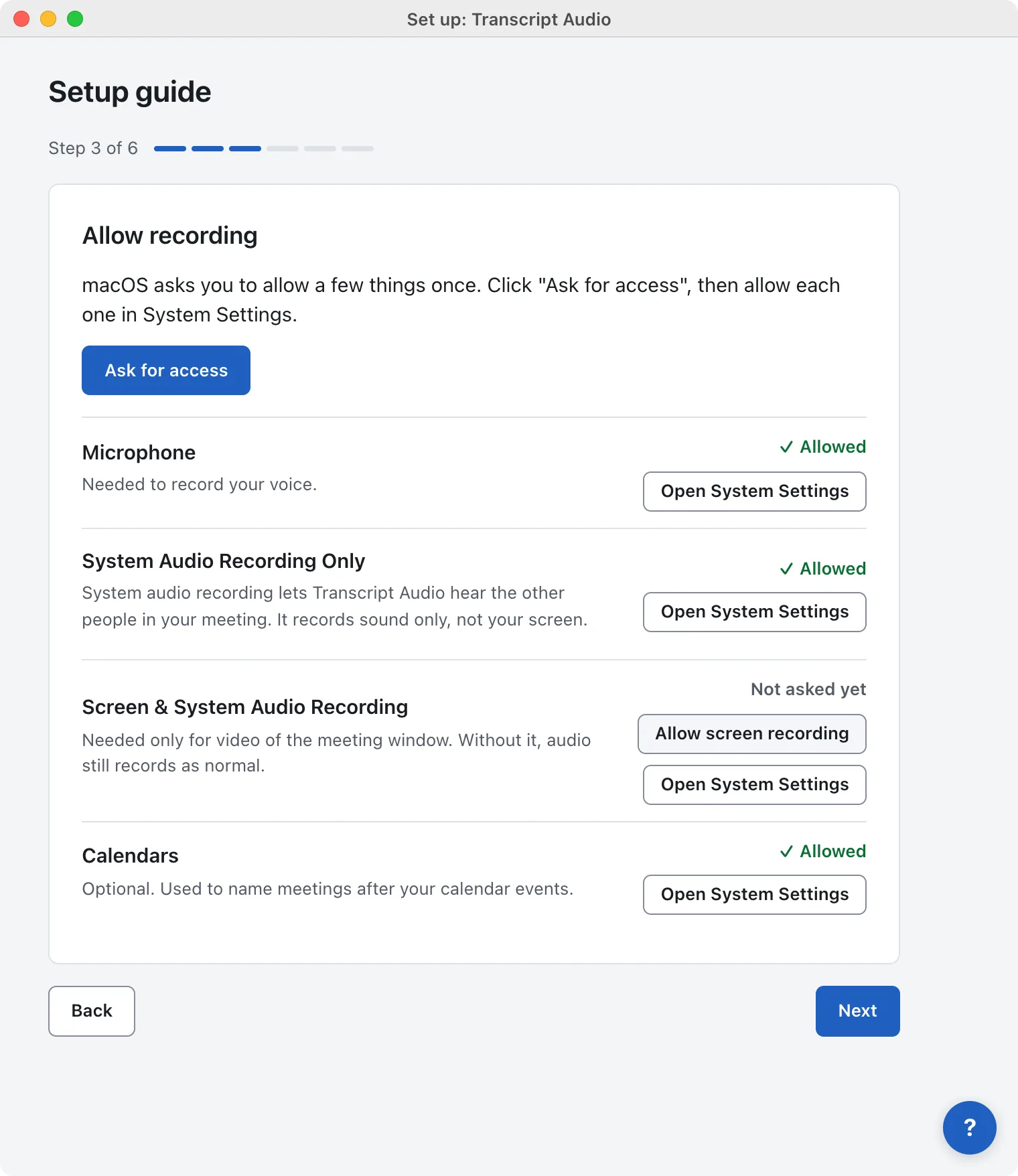Viewport: 1018px width, 1176px height.
Task: Click the Not asked yet status
Action: click(x=808, y=689)
